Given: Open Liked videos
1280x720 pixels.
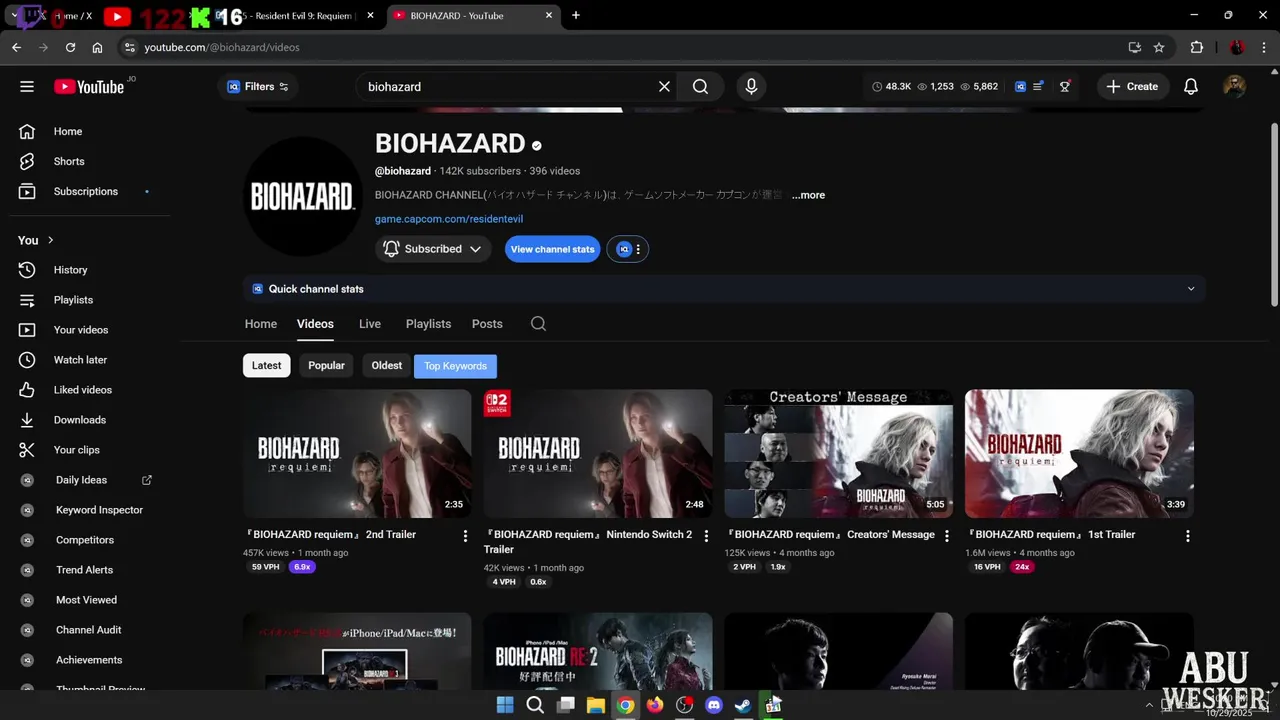Looking at the screenshot, I should (83, 390).
